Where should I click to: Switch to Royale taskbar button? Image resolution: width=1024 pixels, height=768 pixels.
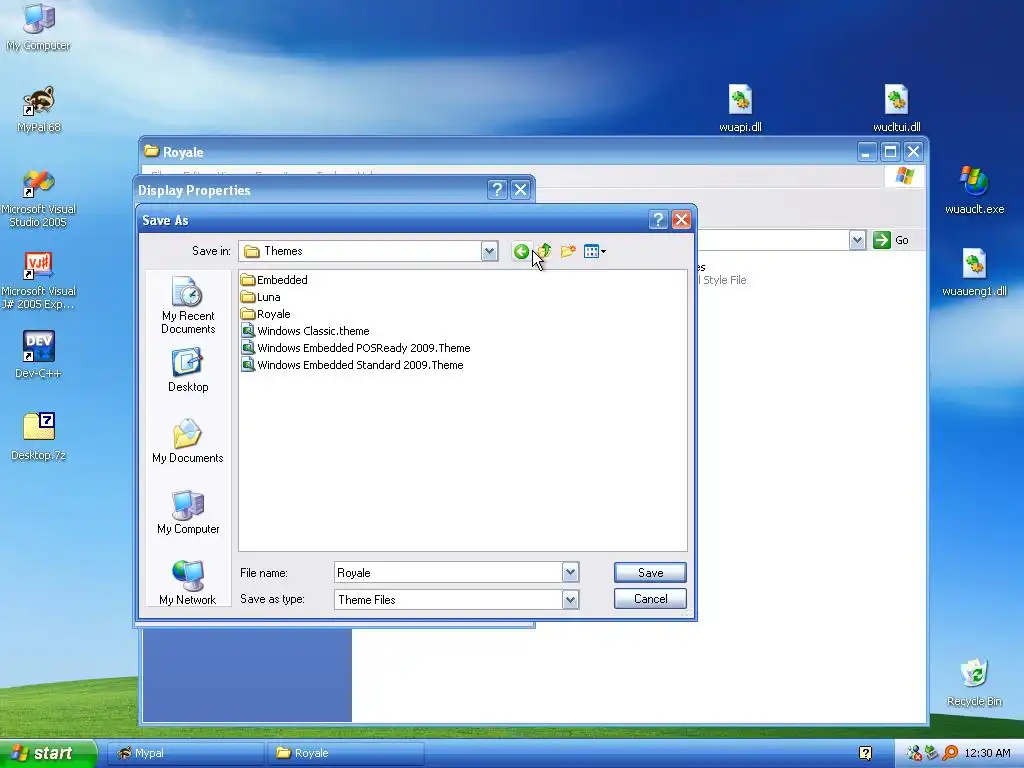point(346,753)
